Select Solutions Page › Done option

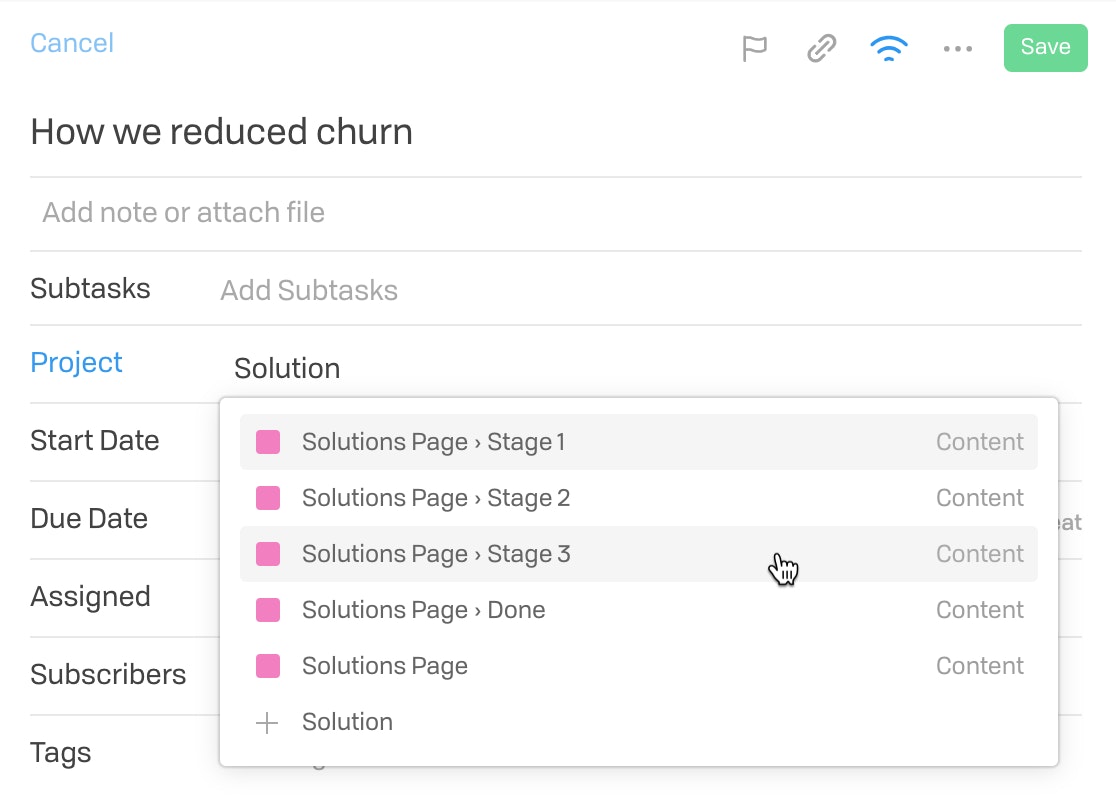pos(638,610)
